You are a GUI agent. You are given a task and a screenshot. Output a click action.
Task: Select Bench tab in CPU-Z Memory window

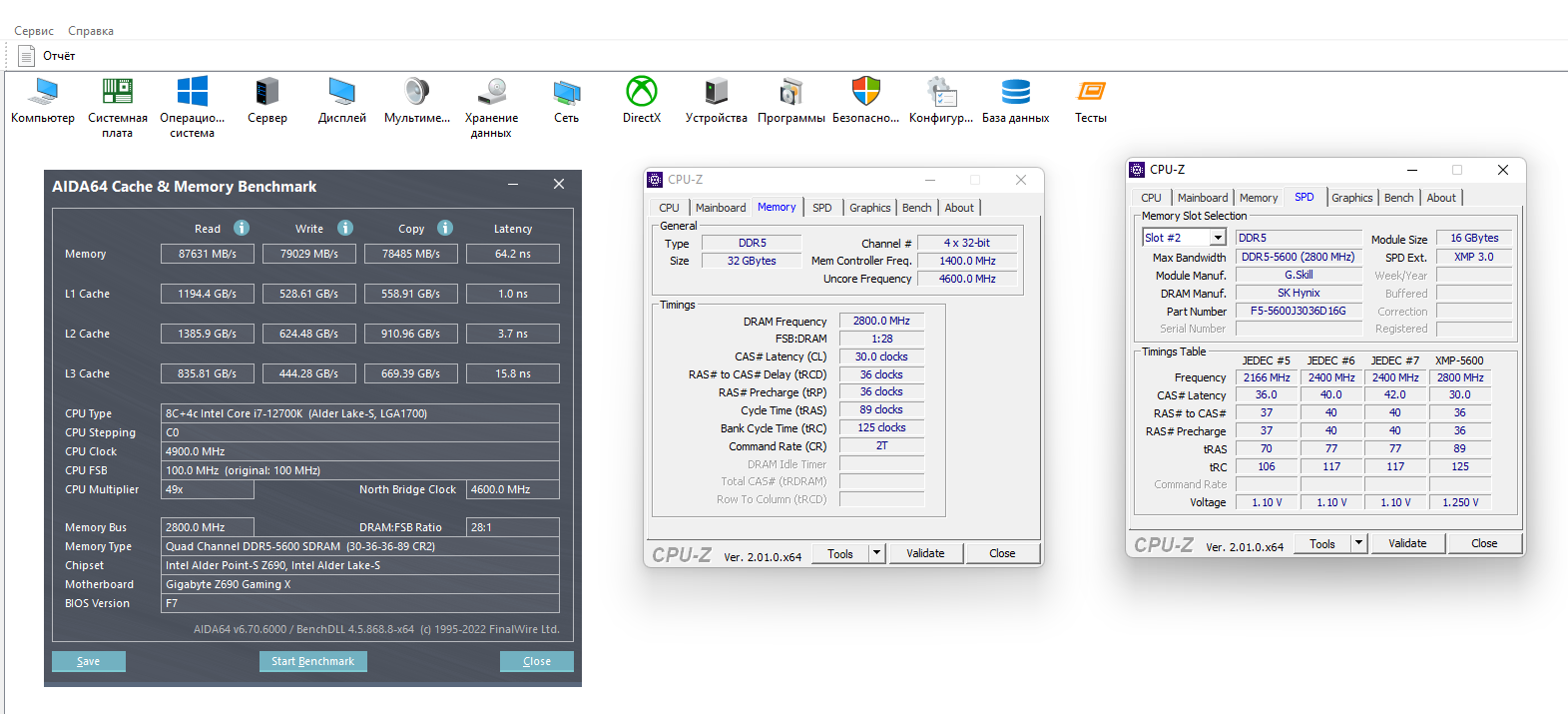click(916, 208)
